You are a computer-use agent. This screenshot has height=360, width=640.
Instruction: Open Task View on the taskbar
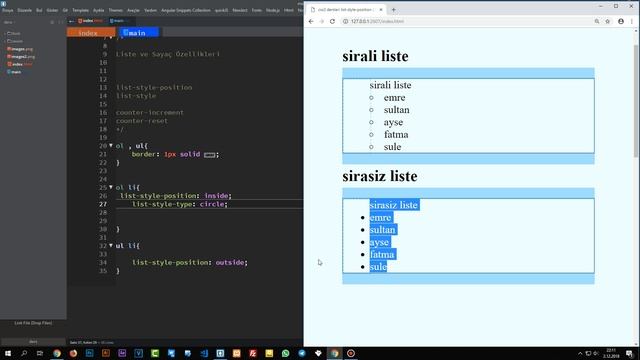click(40, 353)
